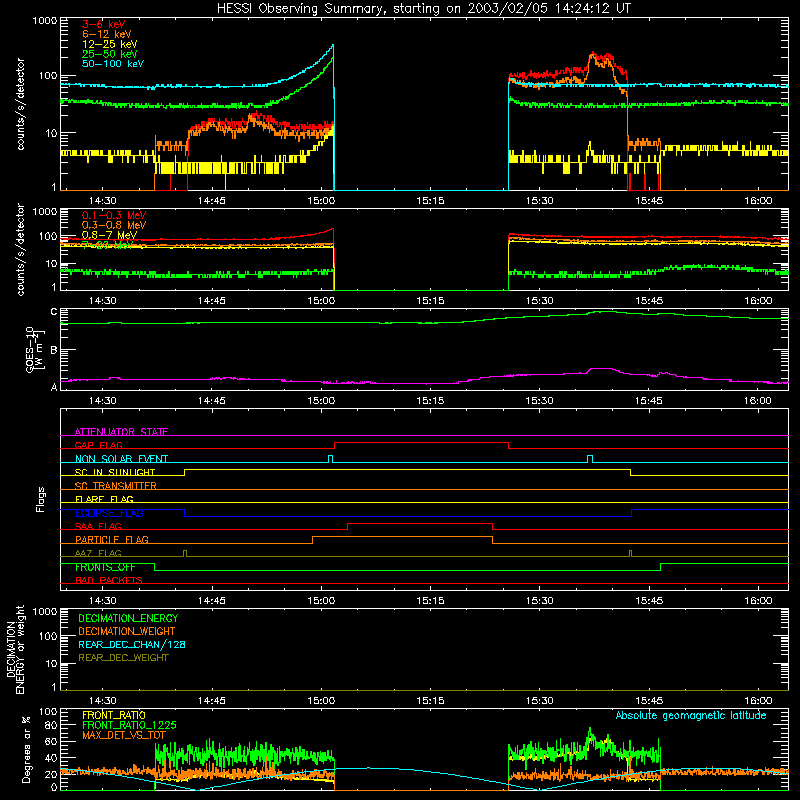This screenshot has height=800, width=800.
Task: Select the MAX_DET_VS_TOT legend label
Action: point(124,735)
